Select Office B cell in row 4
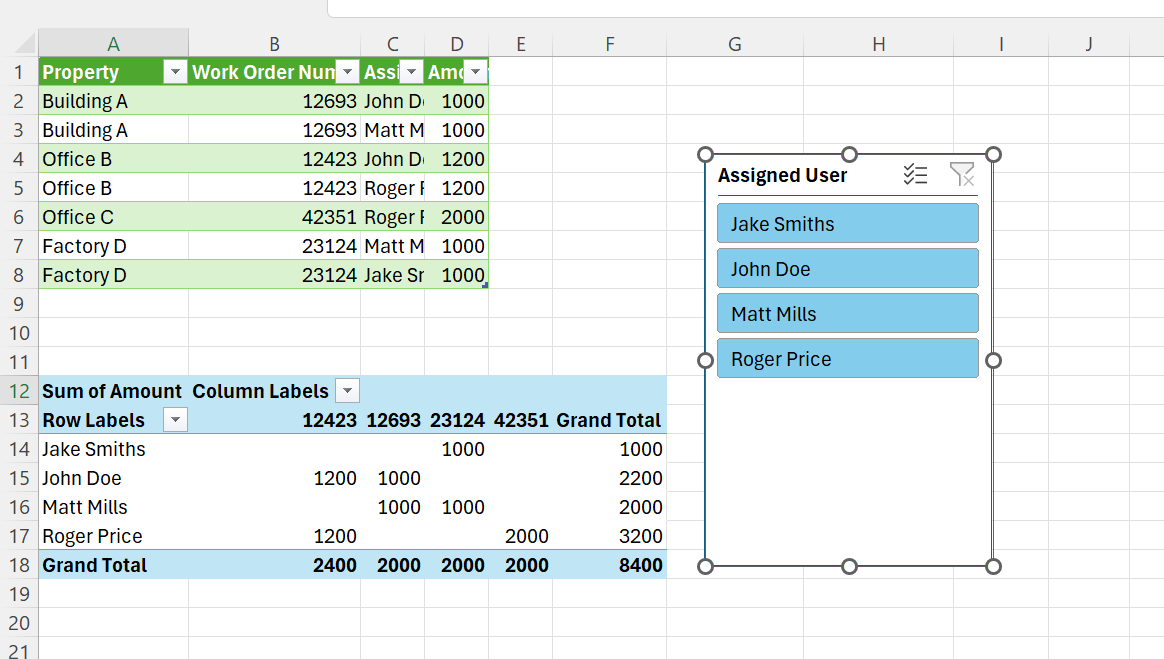Screen dimensions: 1164x659 coord(114,159)
